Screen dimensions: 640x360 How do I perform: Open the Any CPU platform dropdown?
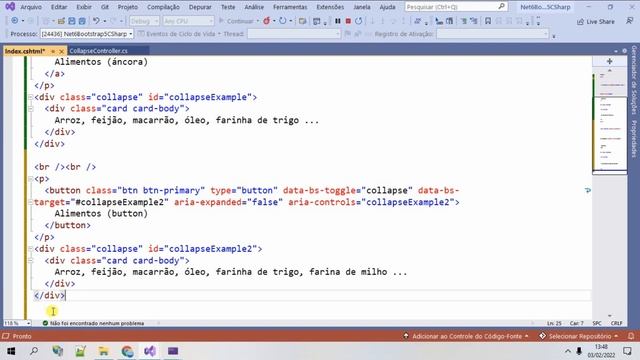click(188, 21)
